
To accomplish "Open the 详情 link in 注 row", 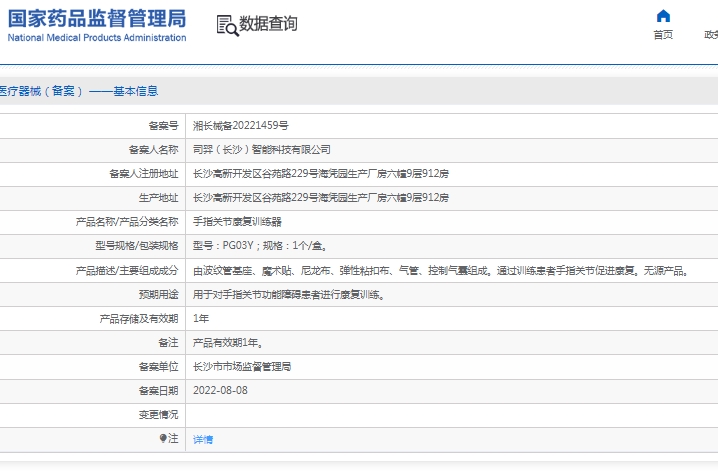I will (203, 439).
